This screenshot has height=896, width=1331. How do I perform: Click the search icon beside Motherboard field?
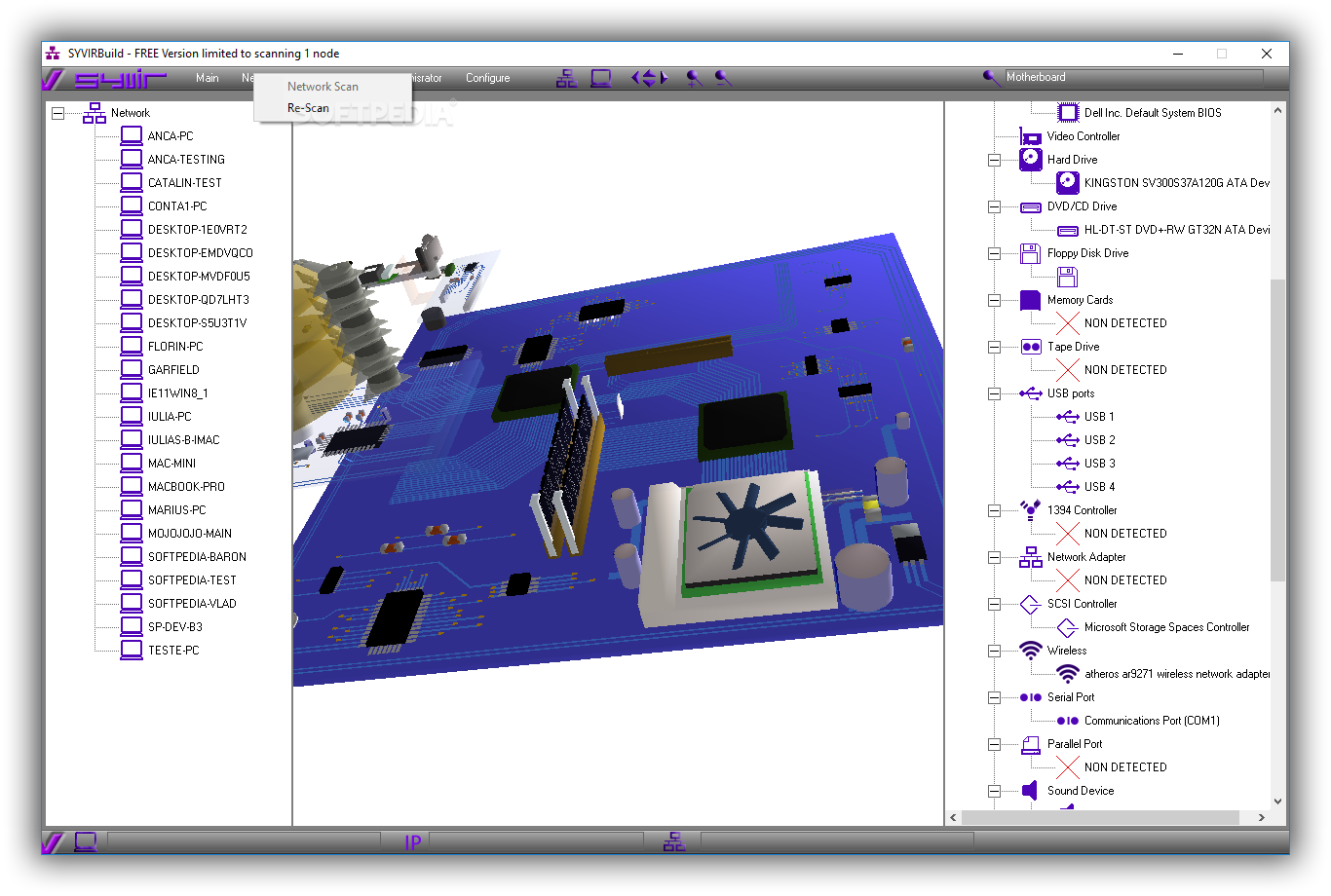point(991,78)
